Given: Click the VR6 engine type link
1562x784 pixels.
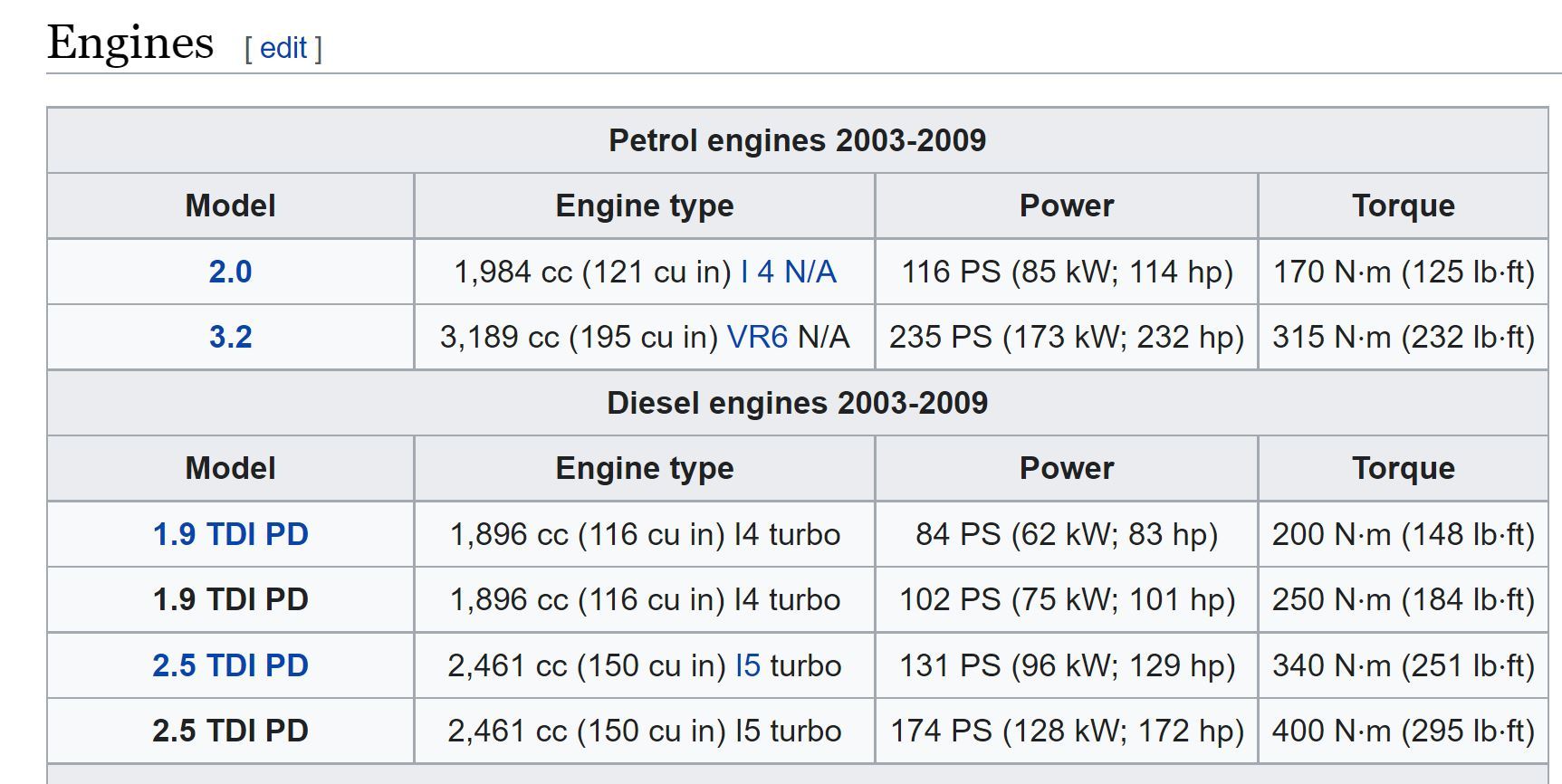Looking at the screenshot, I should coord(757,337).
